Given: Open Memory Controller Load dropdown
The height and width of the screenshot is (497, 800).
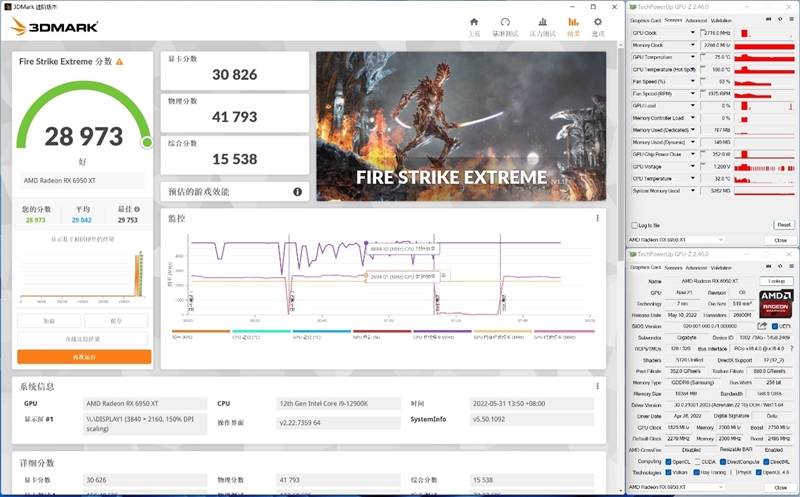Looking at the screenshot, I should (692, 118).
